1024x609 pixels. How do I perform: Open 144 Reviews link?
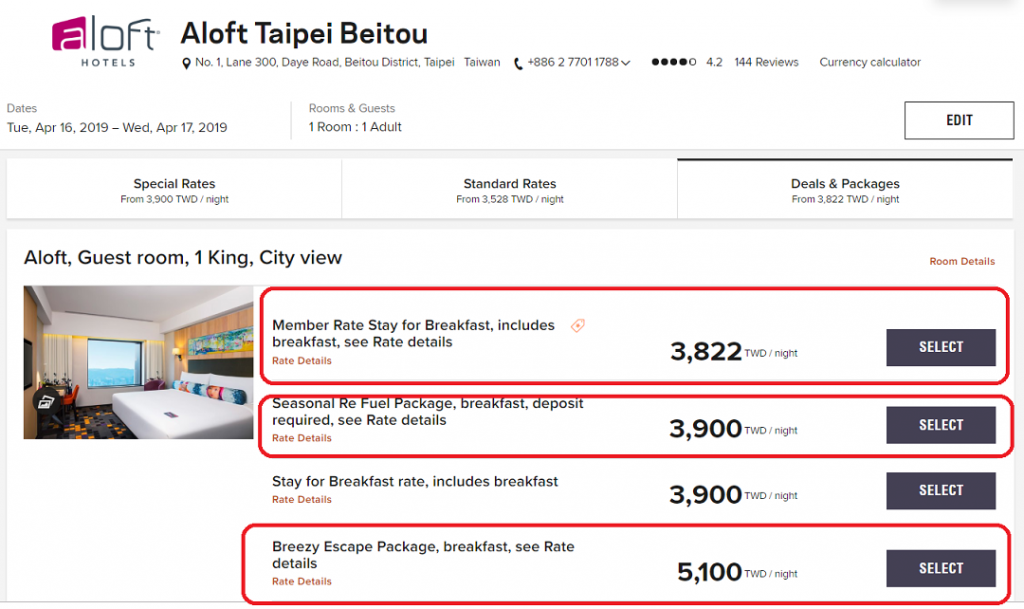[x=766, y=62]
